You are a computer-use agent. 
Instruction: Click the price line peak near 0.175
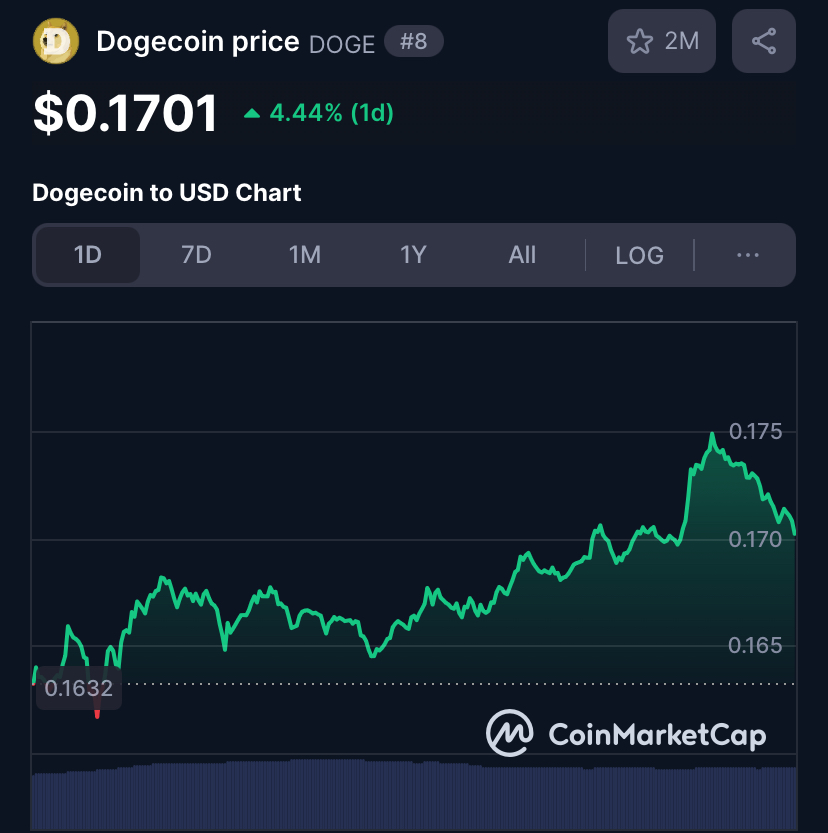(x=712, y=435)
